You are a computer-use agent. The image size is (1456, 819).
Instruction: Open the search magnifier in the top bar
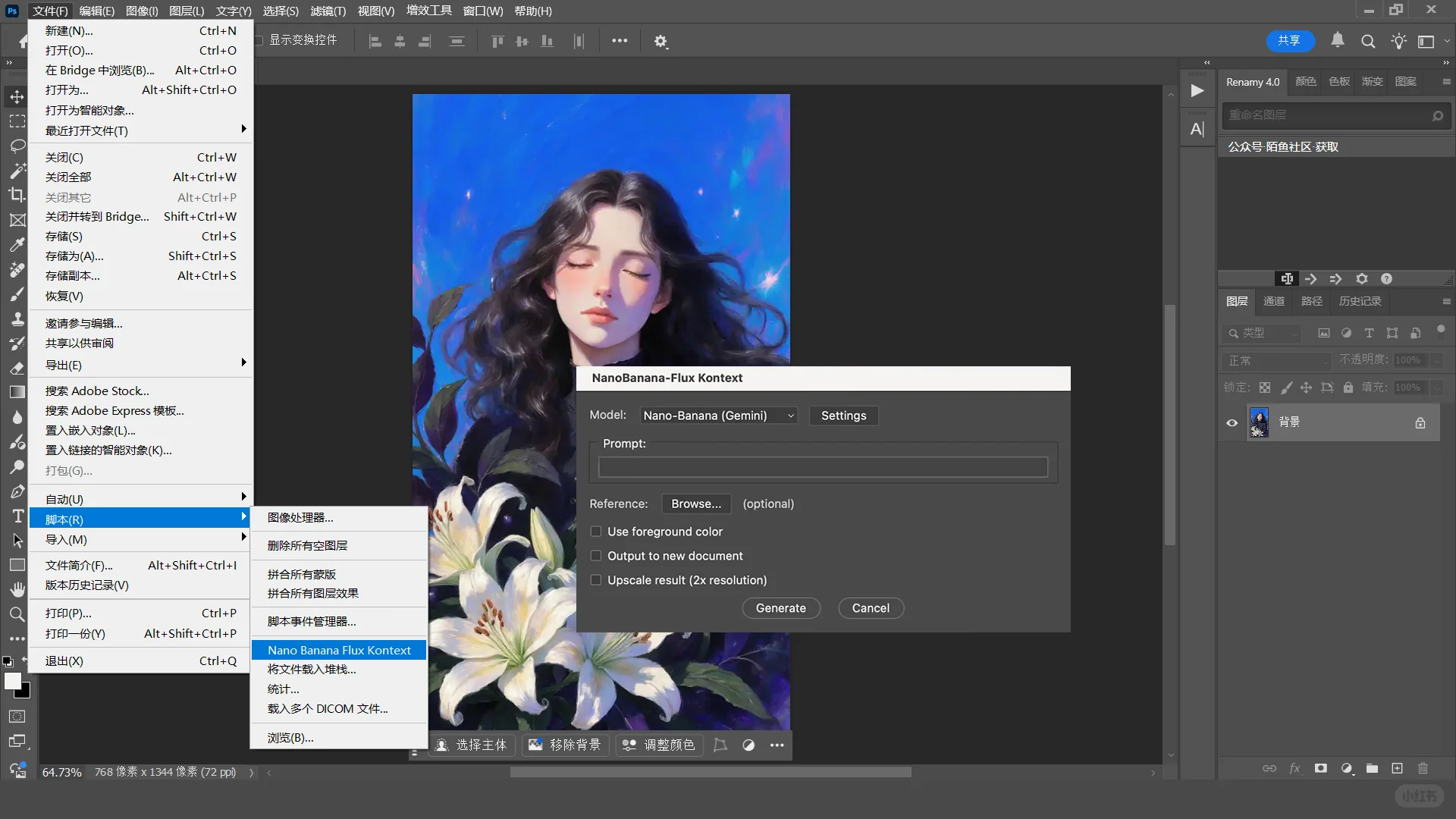tap(1368, 41)
